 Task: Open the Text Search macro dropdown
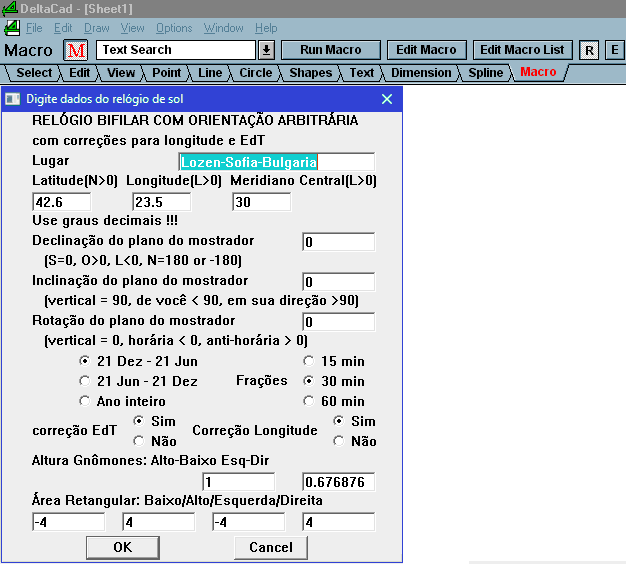point(266,50)
